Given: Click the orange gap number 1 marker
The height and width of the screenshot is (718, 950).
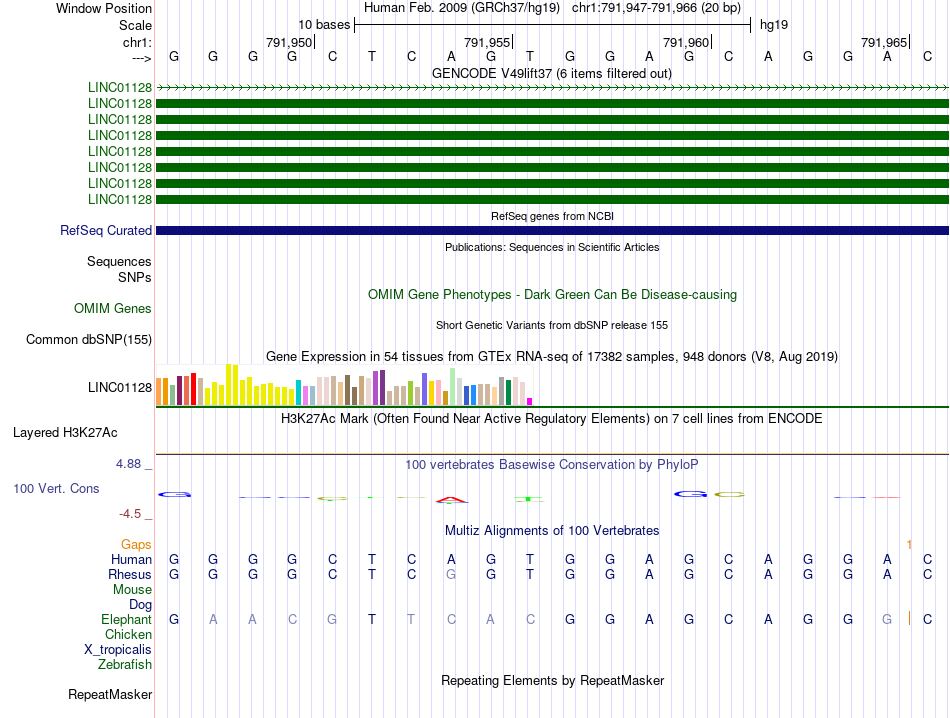Looking at the screenshot, I should 909,544.
